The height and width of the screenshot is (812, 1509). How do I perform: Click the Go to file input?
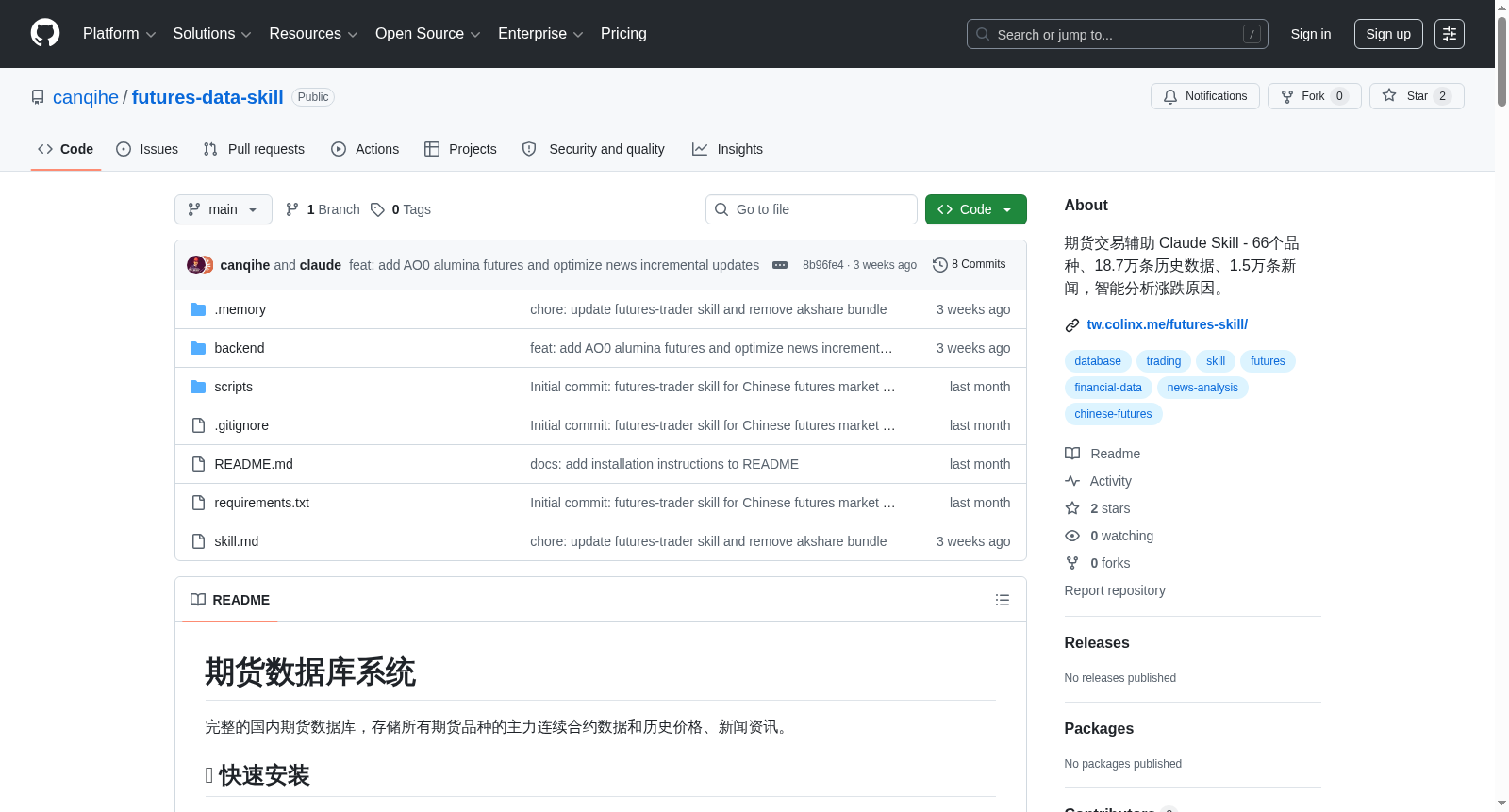pyautogui.click(x=811, y=209)
